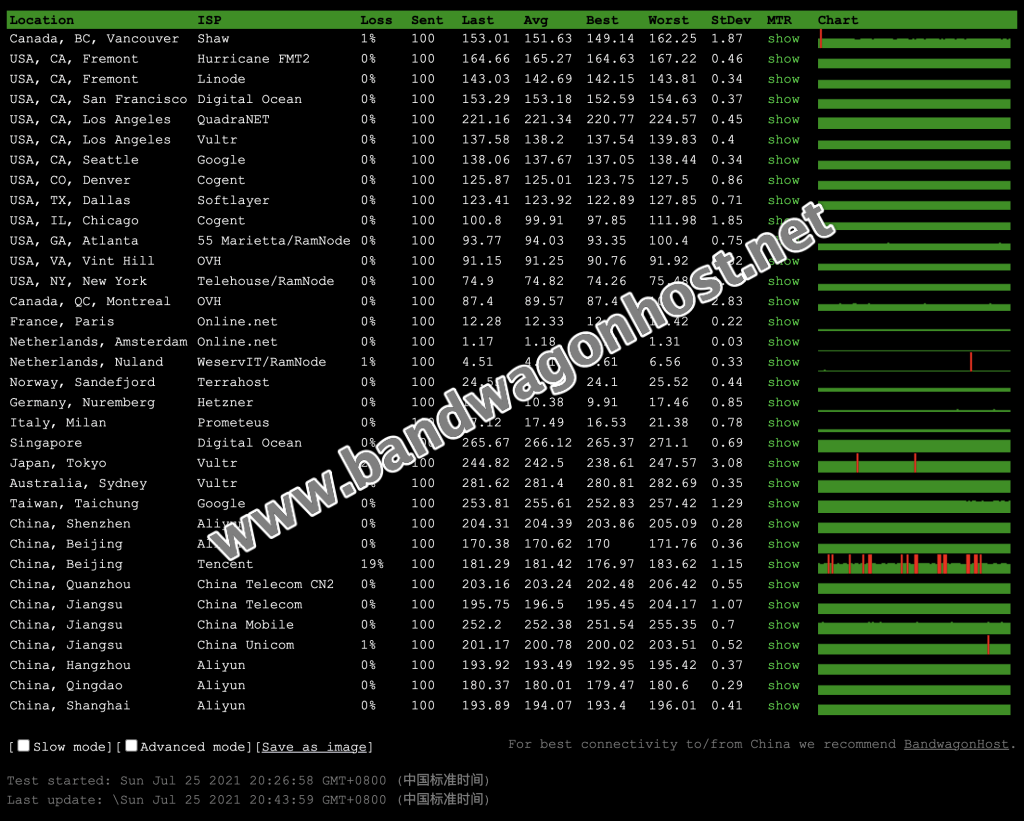Show MTR for Hangzhou Aliyun row
The width and height of the screenshot is (1024, 821).
point(783,665)
